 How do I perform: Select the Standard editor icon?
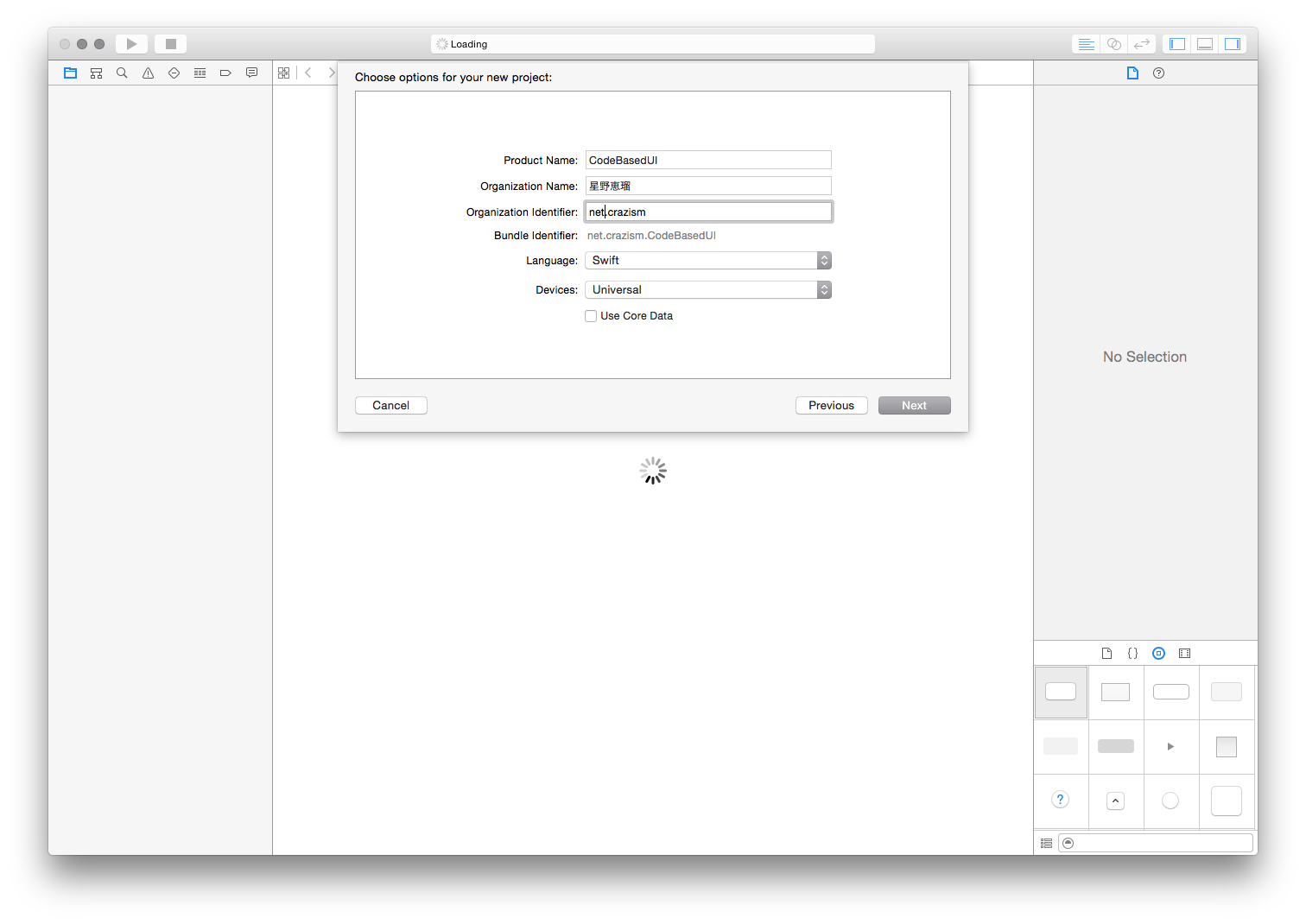pyautogui.click(x=1087, y=44)
